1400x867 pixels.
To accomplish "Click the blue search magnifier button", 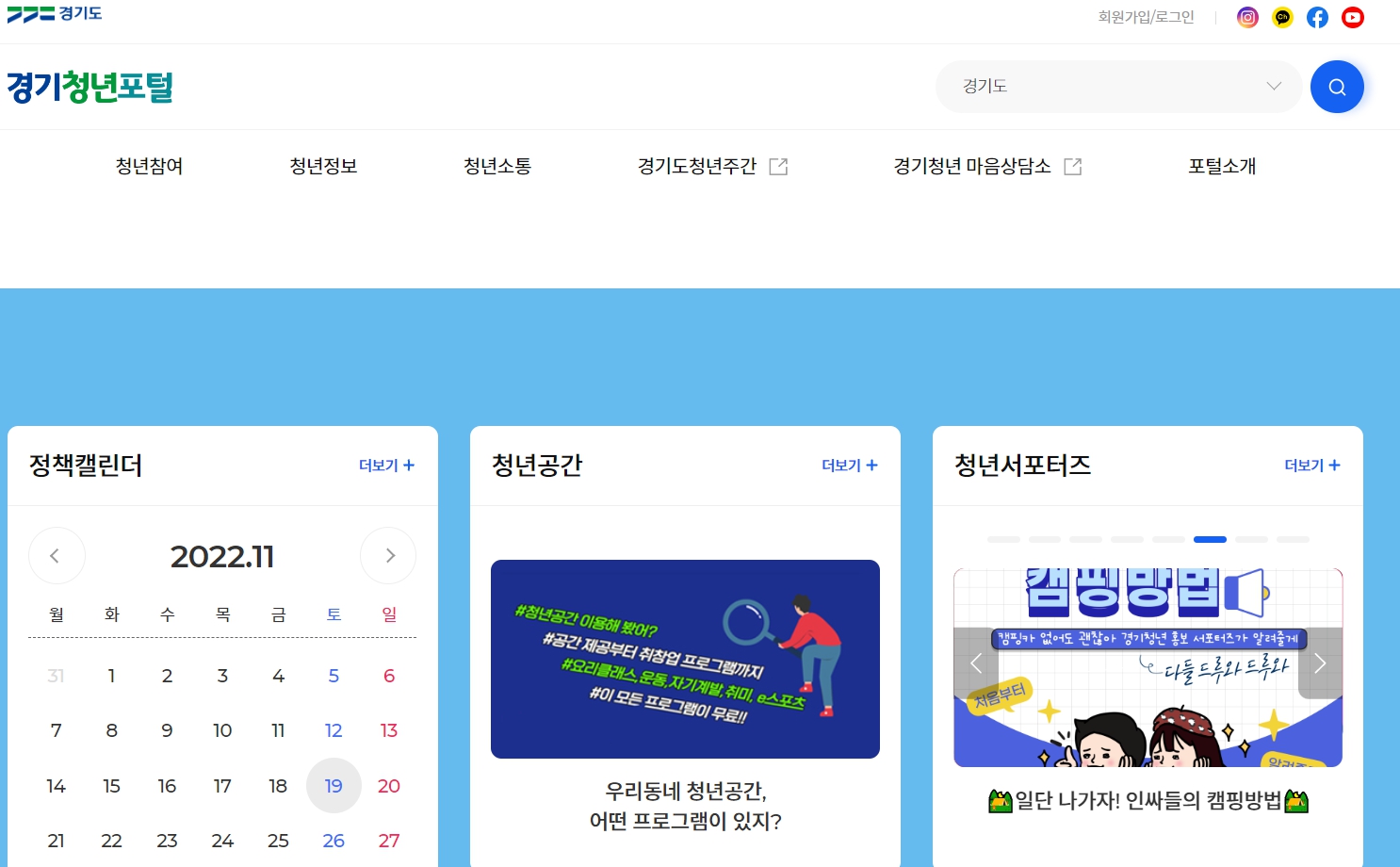I will [x=1337, y=86].
